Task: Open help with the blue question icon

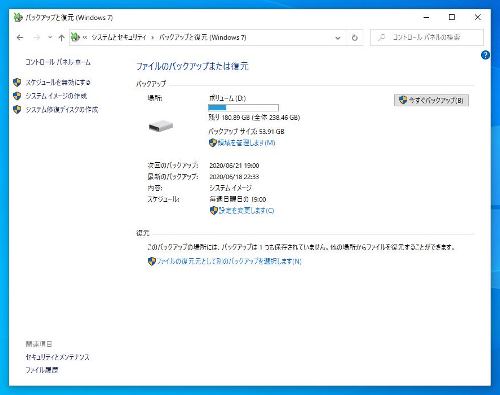Action: click(x=485, y=55)
